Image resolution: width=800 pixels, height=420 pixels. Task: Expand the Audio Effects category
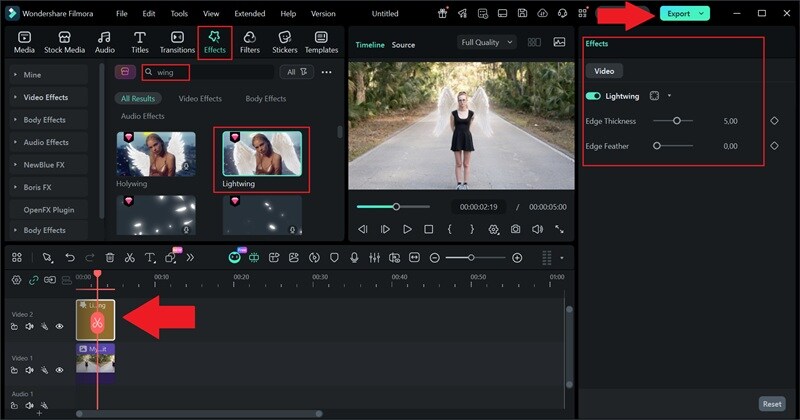pos(15,142)
